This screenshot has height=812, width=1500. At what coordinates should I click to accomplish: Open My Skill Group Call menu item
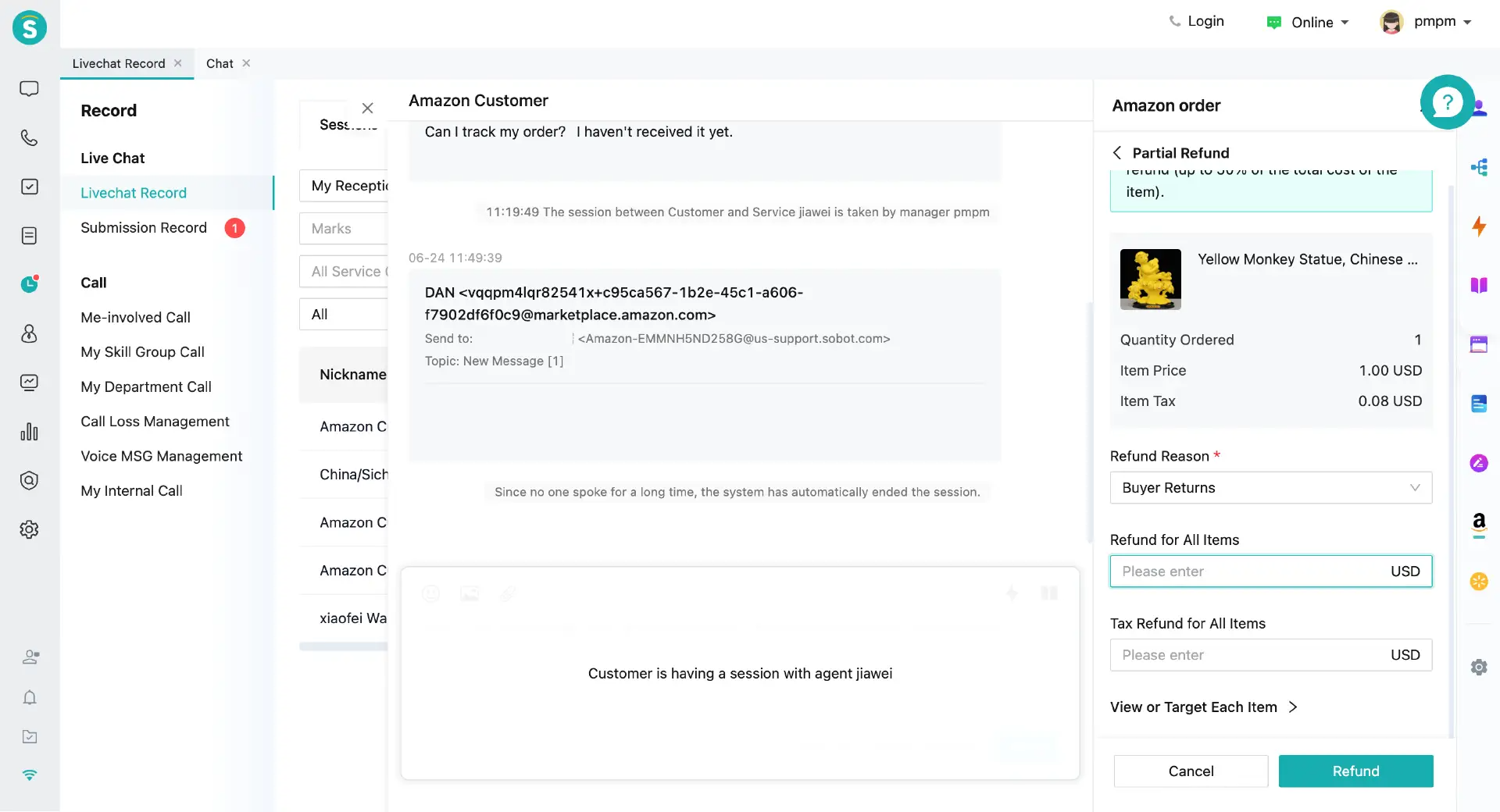tap(142, 352)
